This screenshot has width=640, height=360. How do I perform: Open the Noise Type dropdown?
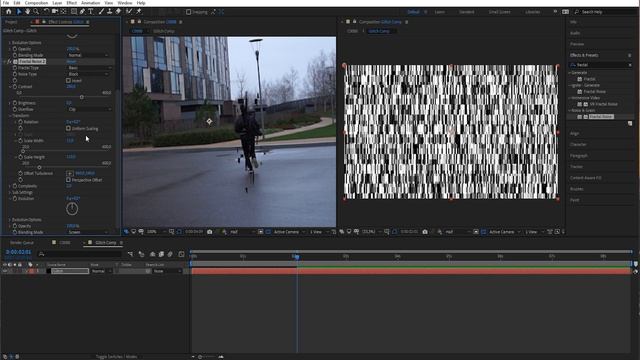88,74
